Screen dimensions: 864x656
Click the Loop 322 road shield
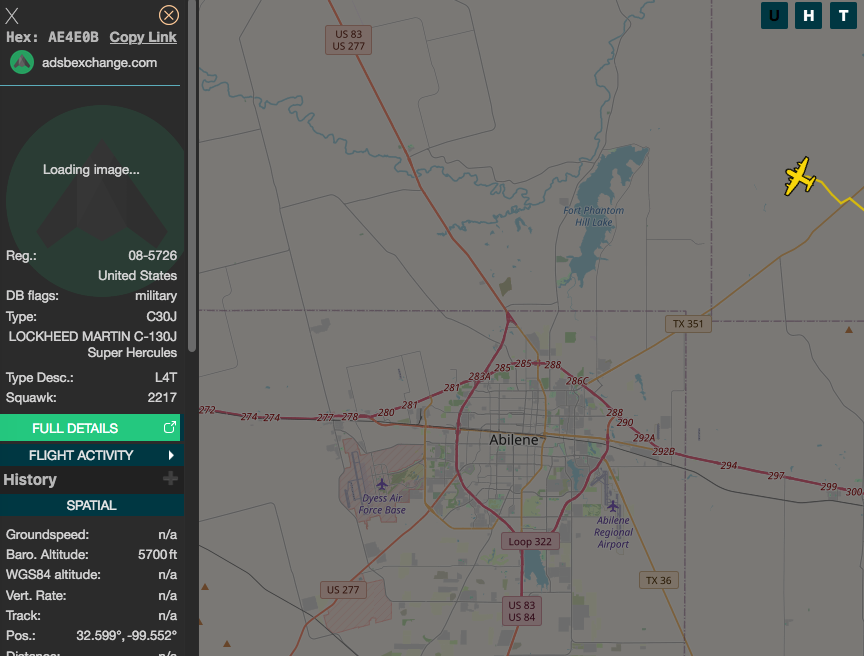[530, 541]
